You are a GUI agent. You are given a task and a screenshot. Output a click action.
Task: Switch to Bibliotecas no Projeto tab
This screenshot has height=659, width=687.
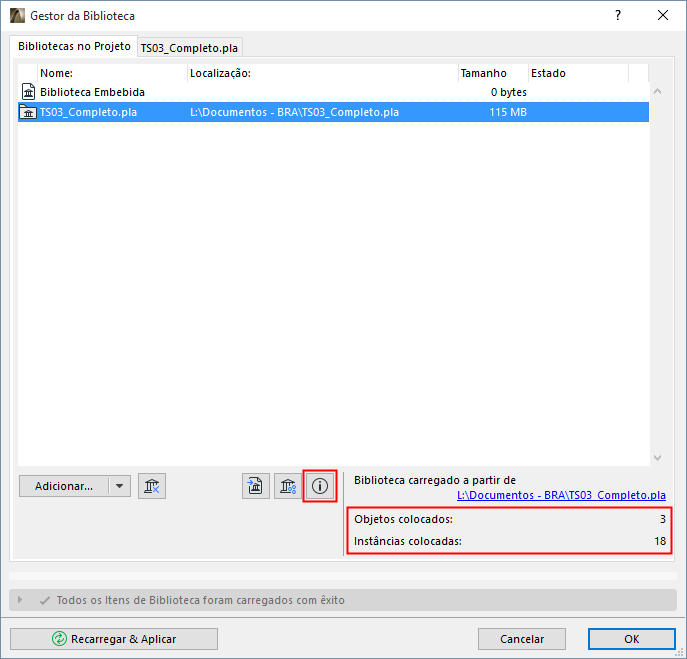tap(74, 46)
